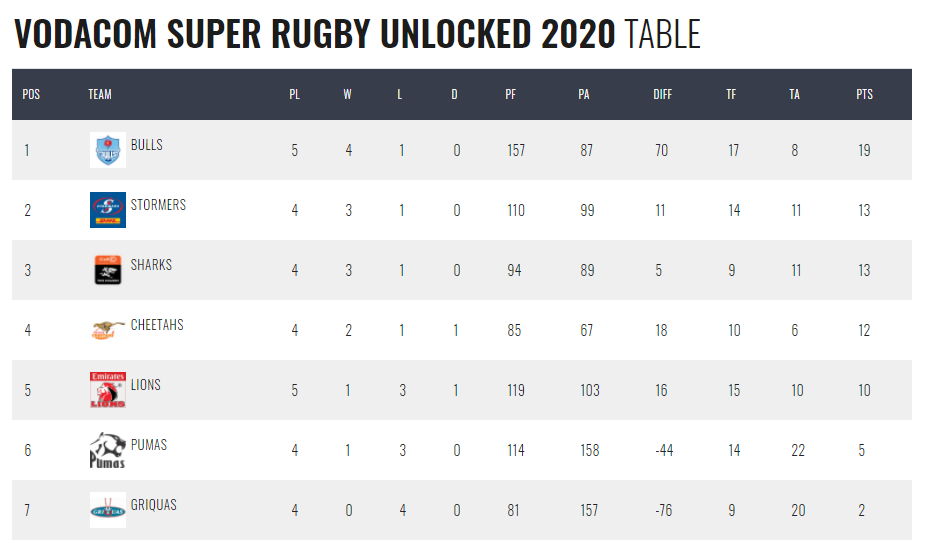Click the PF column header
926x553 pixels.
[x=511, y=95]
